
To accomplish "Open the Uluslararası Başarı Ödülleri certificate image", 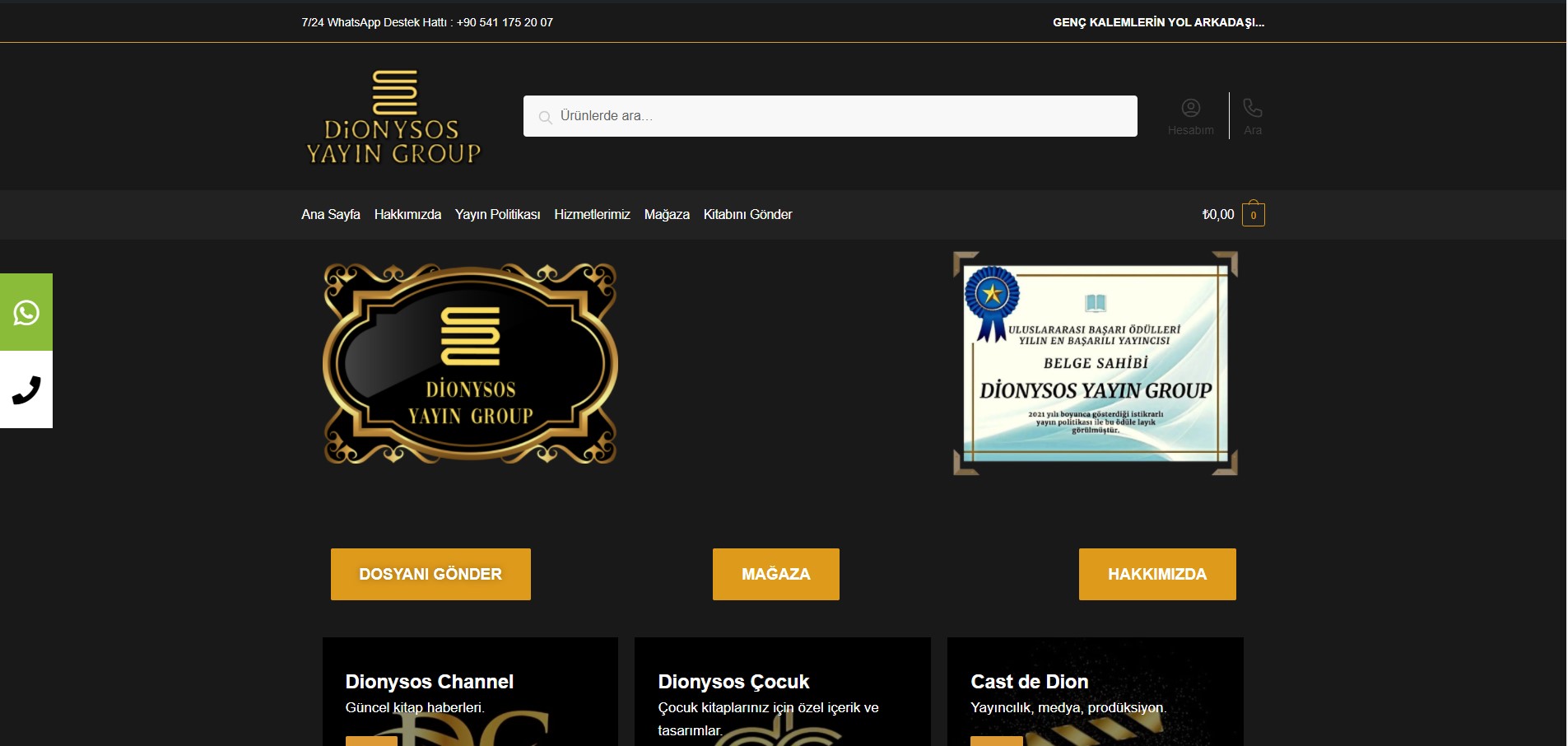I will (1096, 363).
